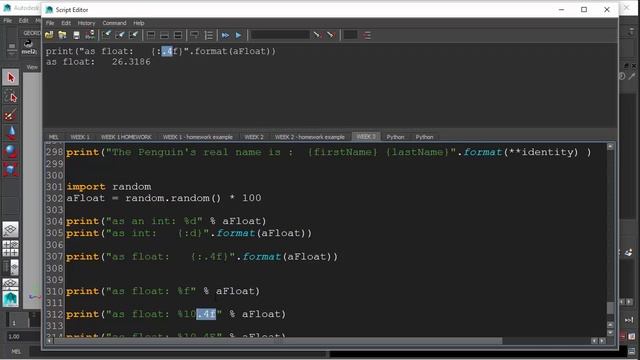Click the Clear Input icon

(x=120, y=35)
